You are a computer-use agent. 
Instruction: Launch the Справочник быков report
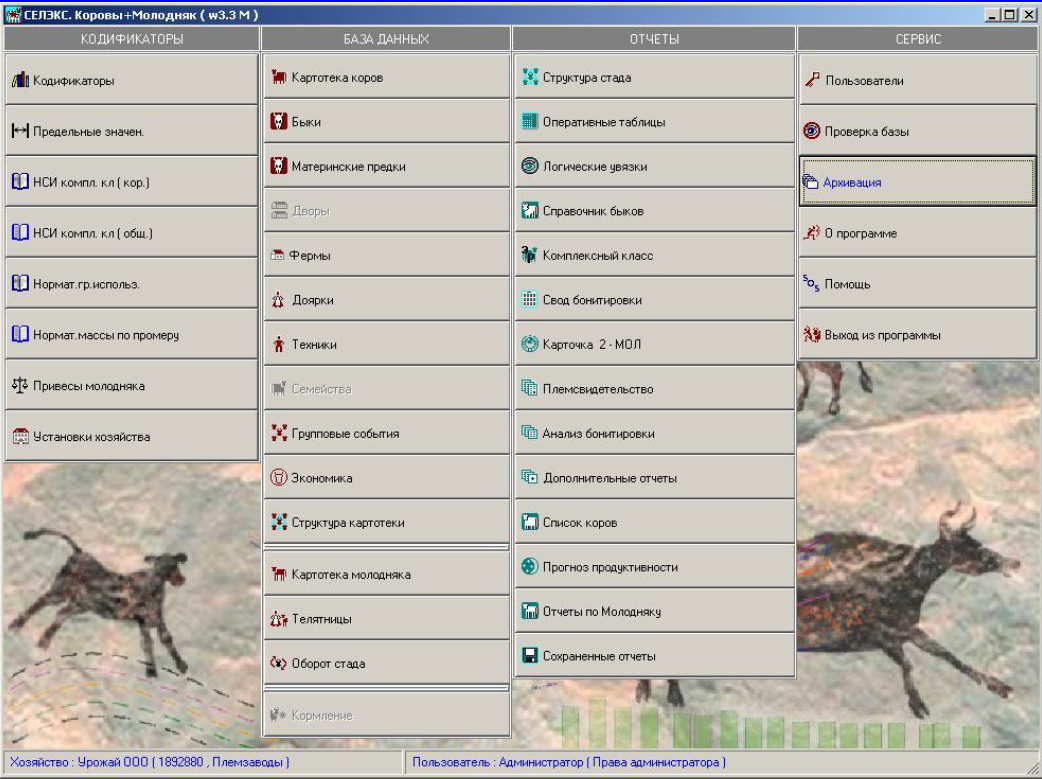(x=655, y=211)
